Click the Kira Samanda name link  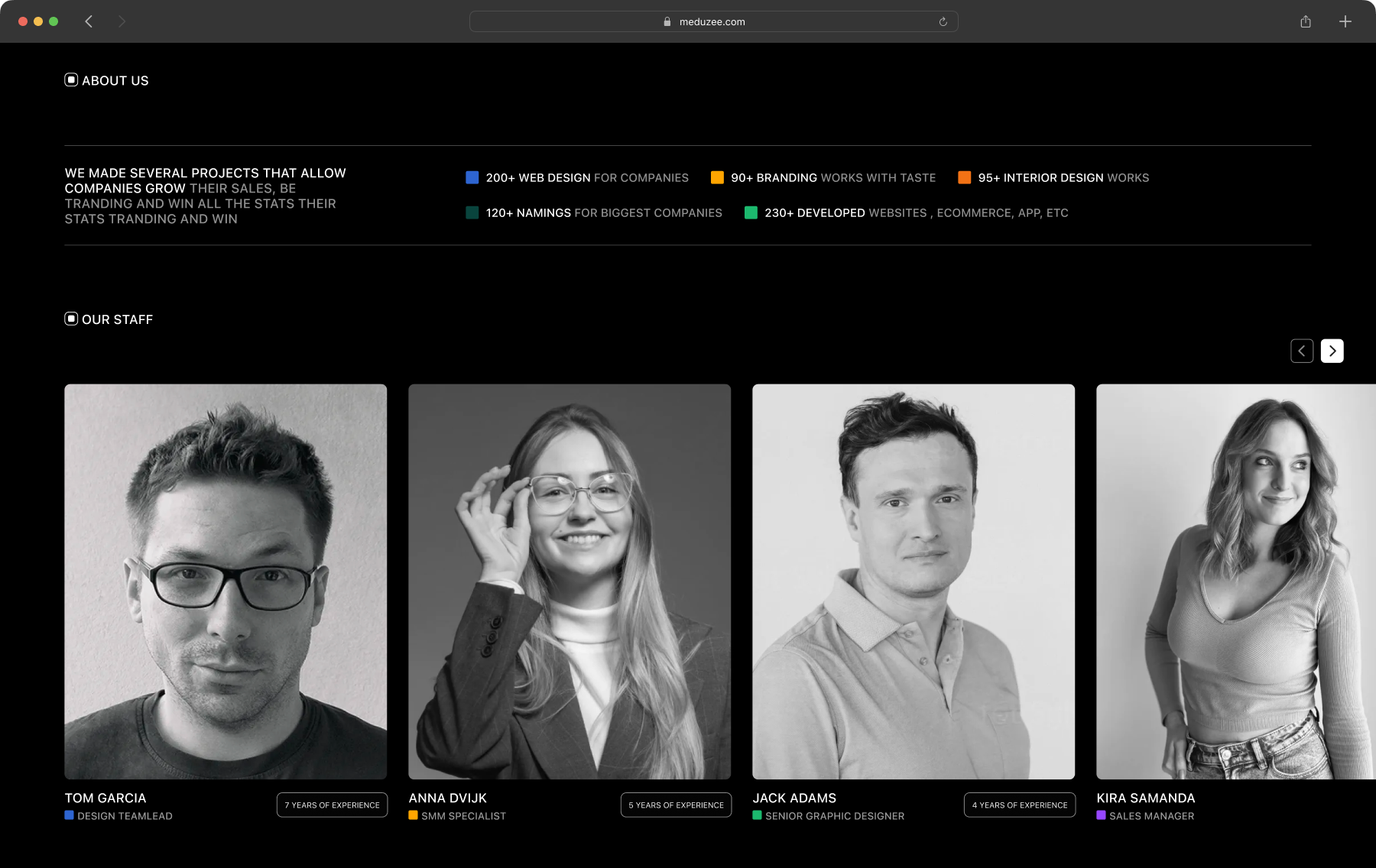coord(1145,798)
